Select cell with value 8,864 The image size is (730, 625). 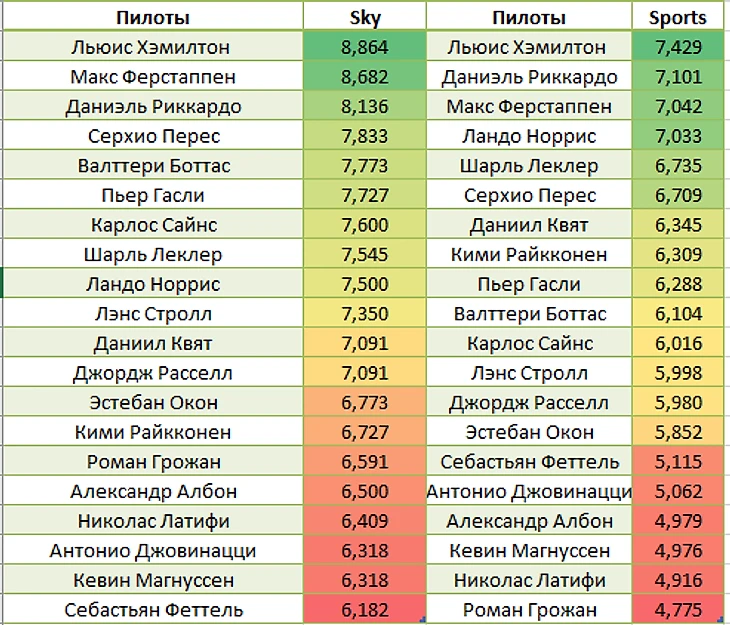click(365, 47)
